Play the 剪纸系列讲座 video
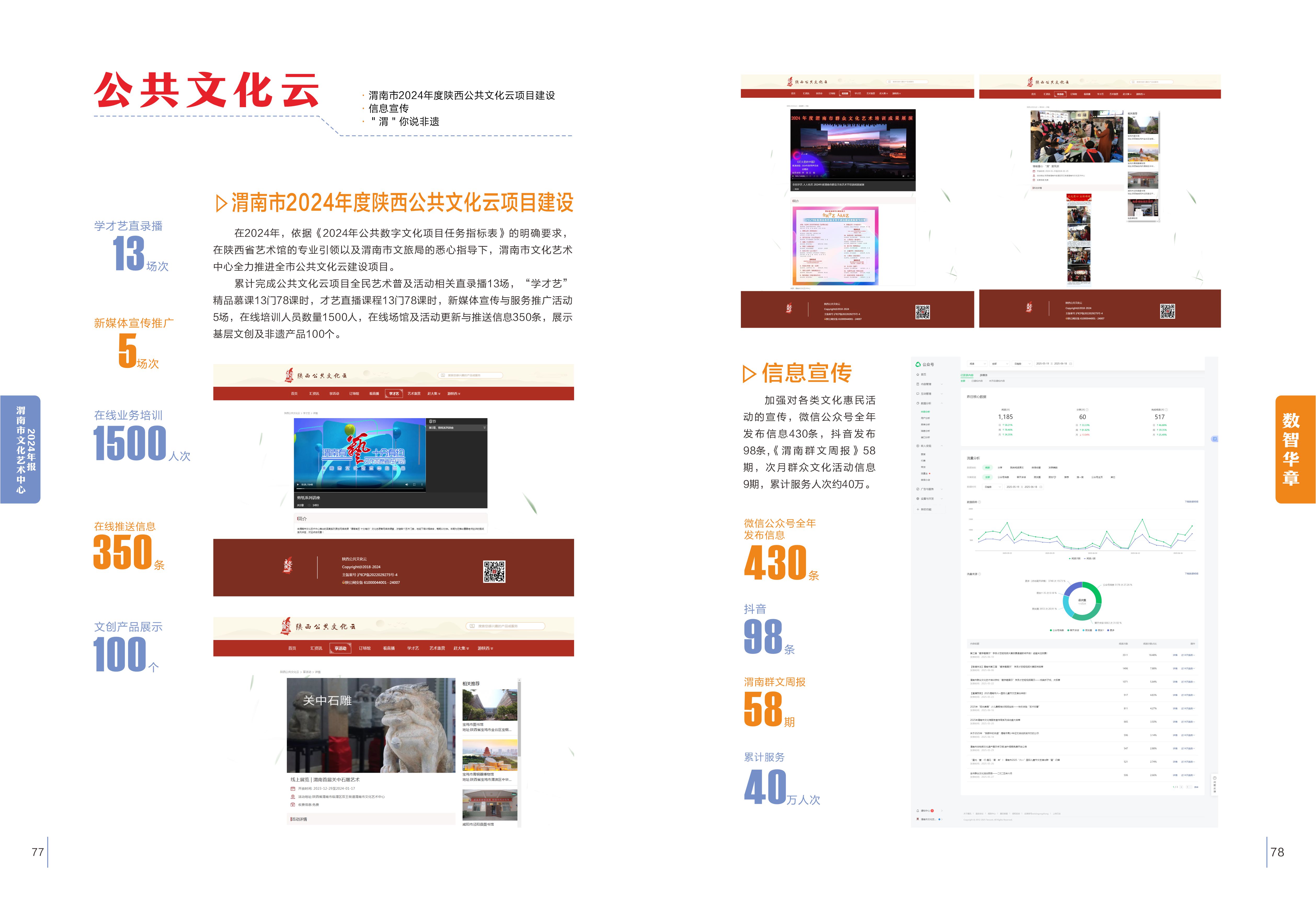 pyautogui.click(x=298, y=485)
